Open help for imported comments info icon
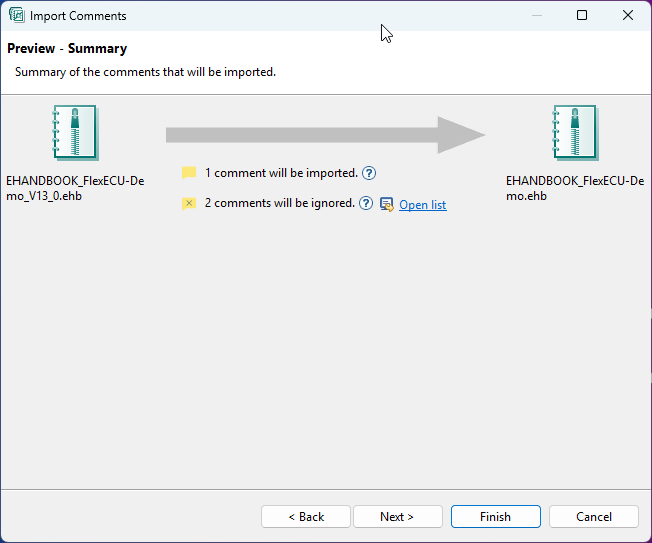This screenshot has width=652, height=543. point(369,173)
